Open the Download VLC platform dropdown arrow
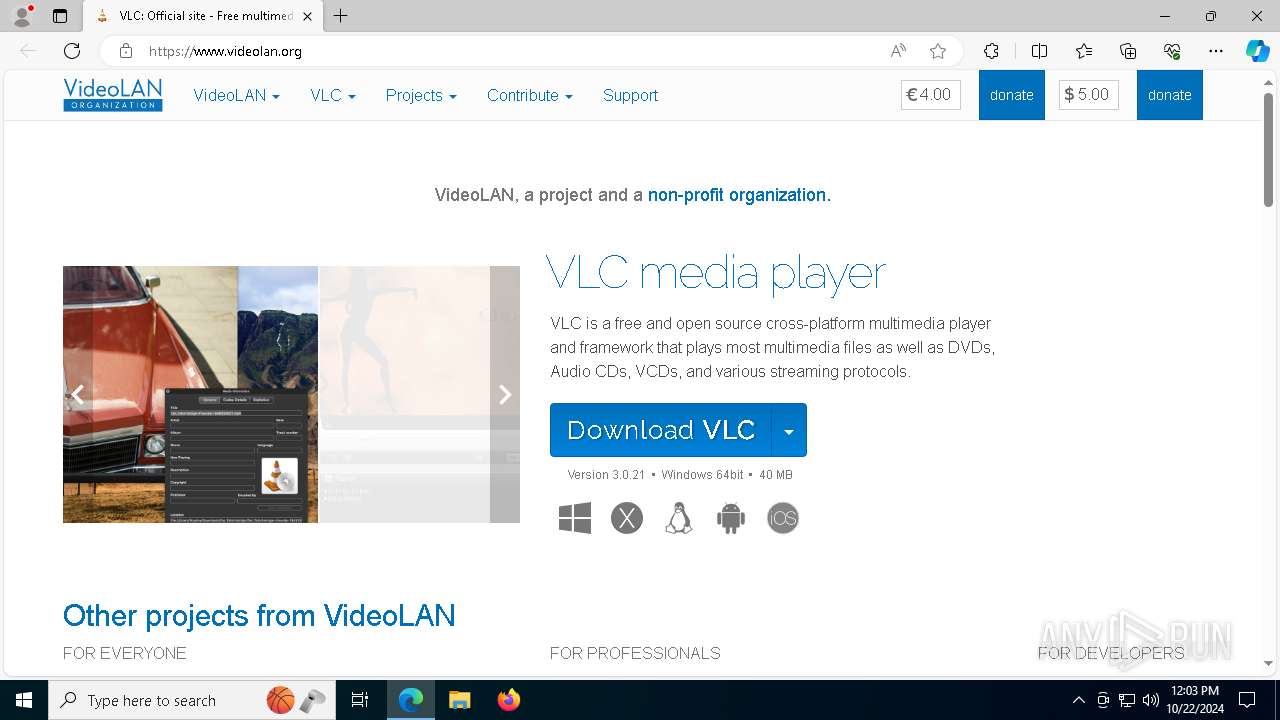Screen dimensions: 1280x720 point(789,430)
